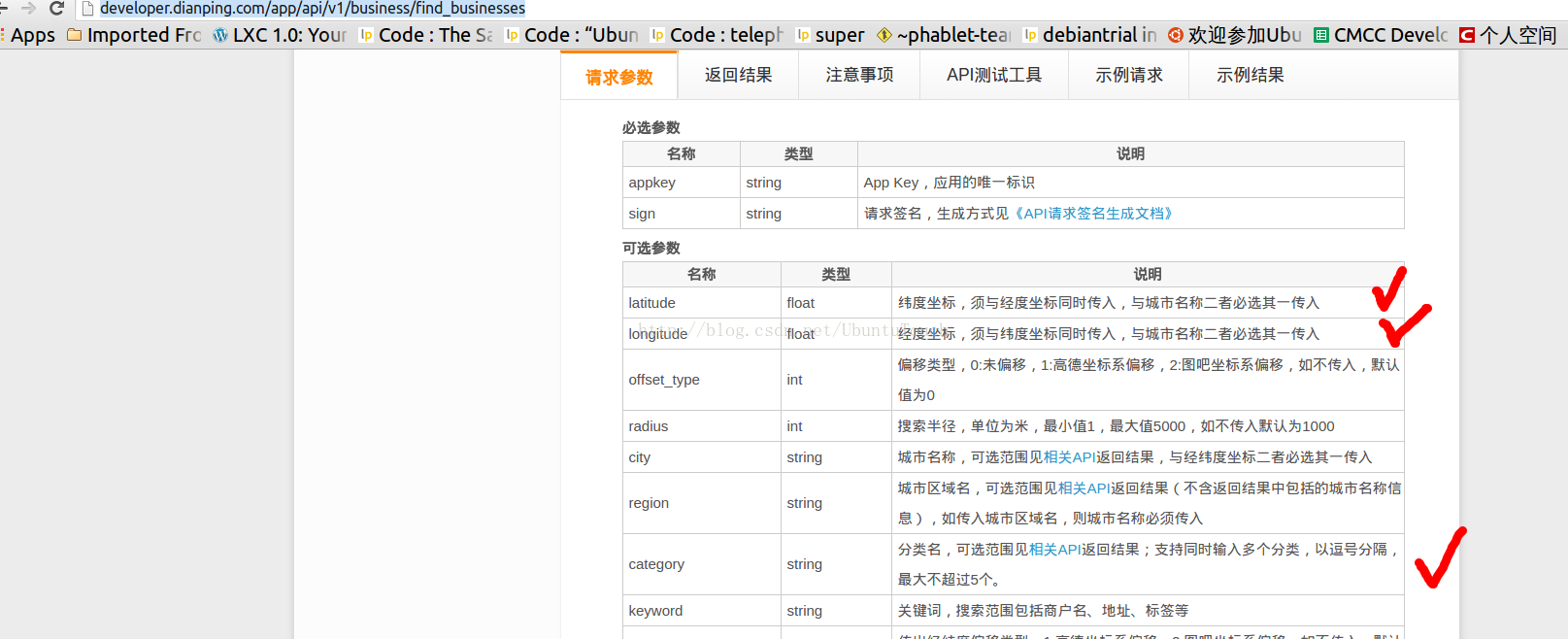Click the 必选参数 section heading
This screenshot has height=639, width=1568.
(651, 128)
